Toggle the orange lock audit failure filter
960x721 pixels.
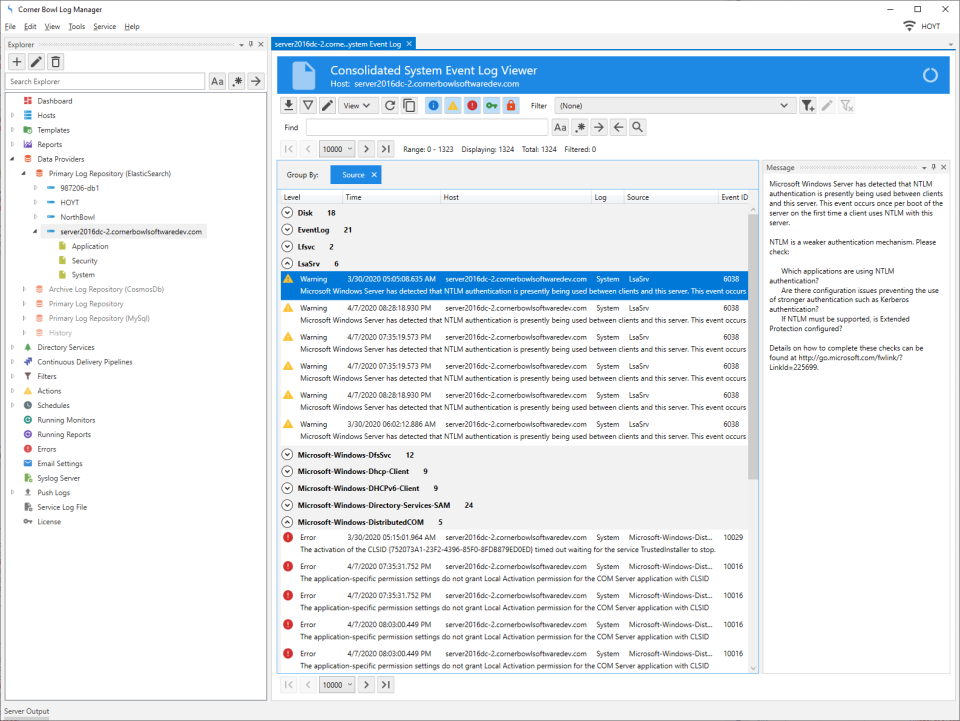[511, 105]
